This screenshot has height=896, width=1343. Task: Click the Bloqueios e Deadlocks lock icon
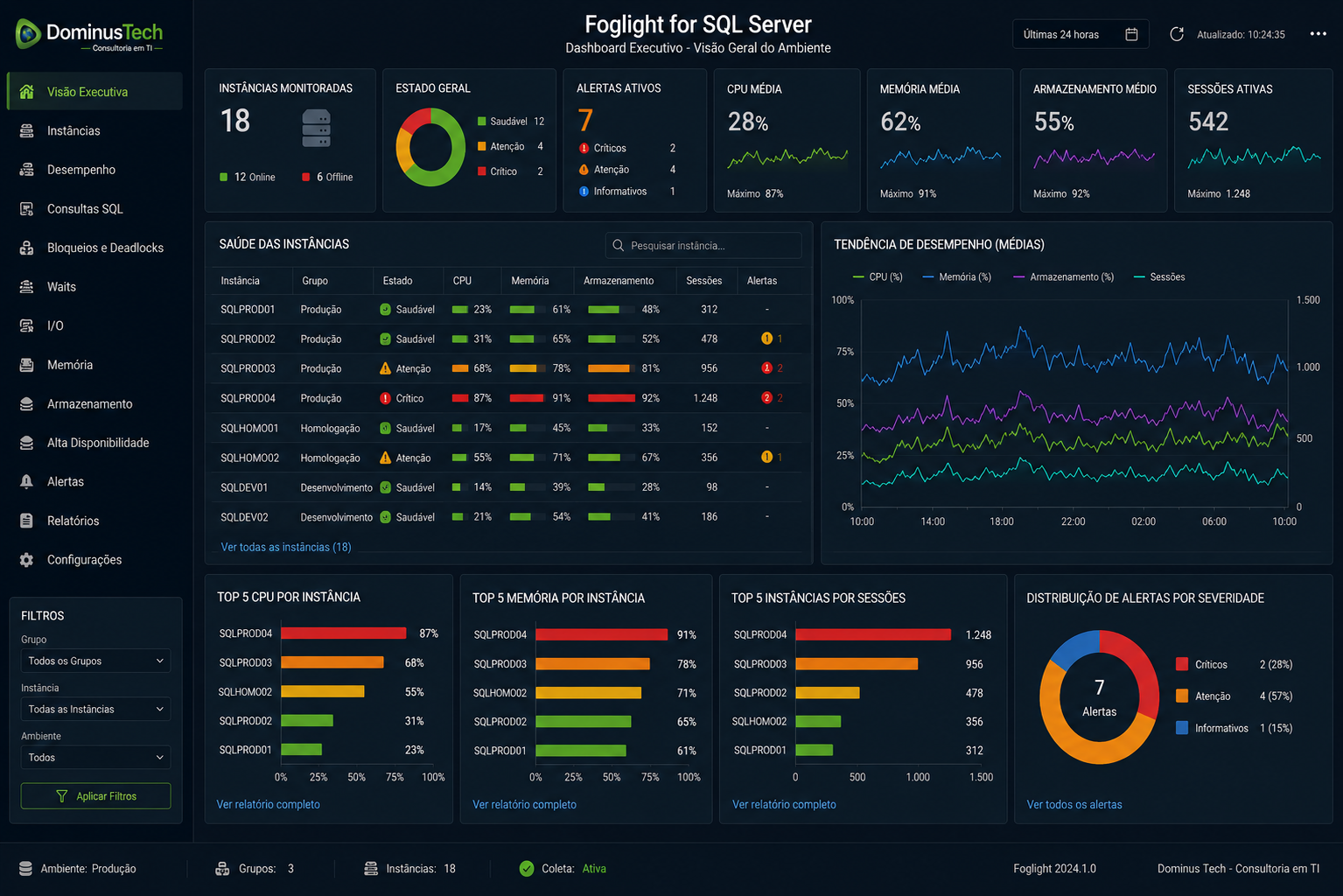(27, 248)
